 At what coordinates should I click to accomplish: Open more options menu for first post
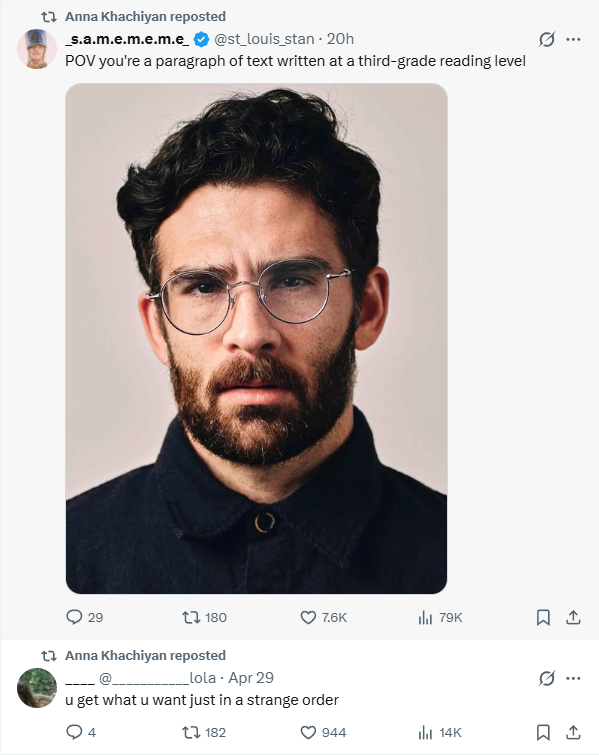click(573, 39)
